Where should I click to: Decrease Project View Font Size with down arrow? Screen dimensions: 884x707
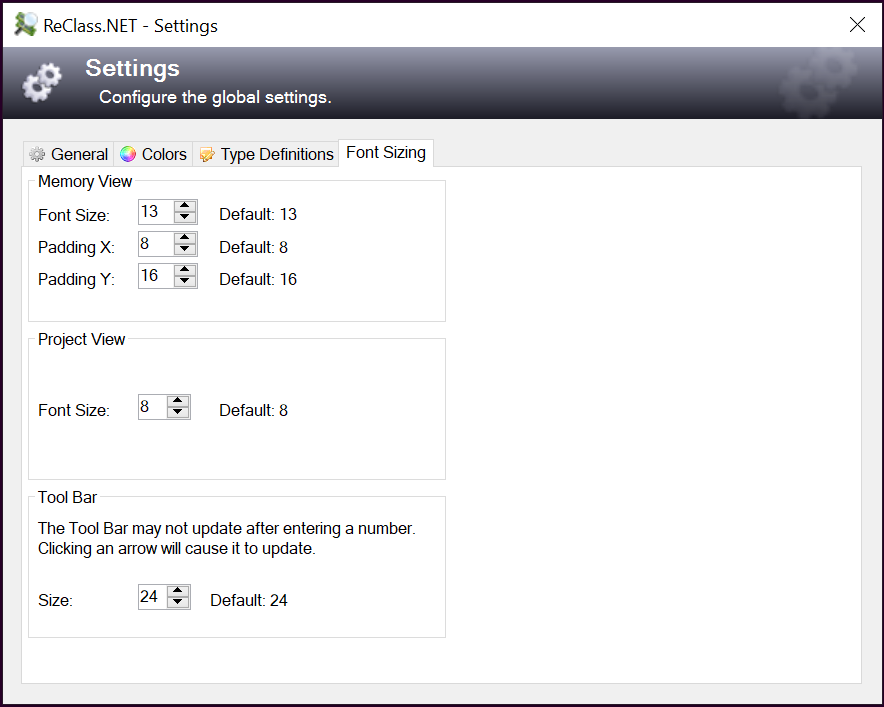[x=178, y=413]
